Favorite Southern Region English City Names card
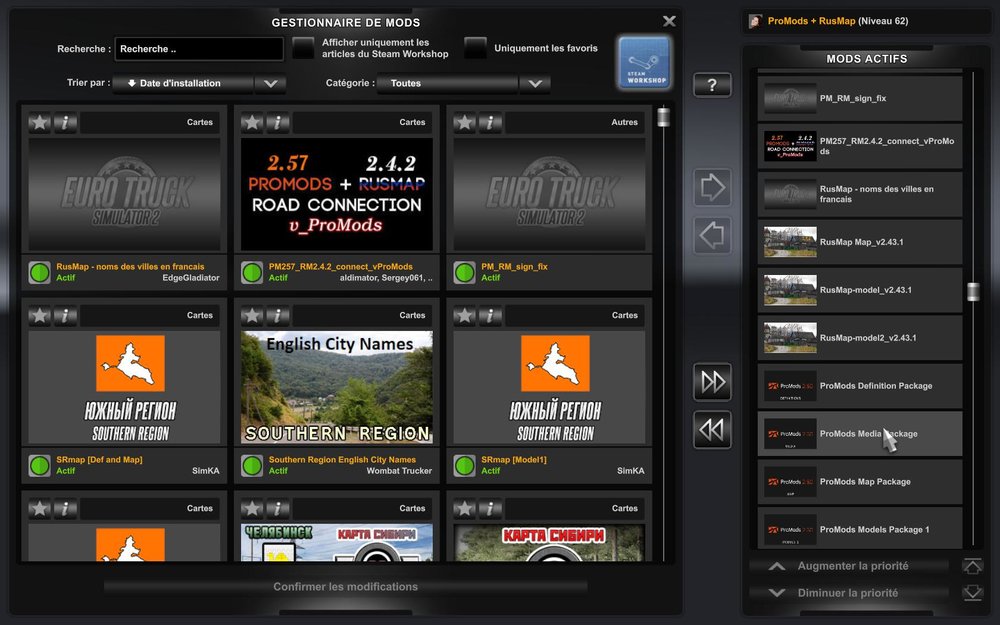 252,315
